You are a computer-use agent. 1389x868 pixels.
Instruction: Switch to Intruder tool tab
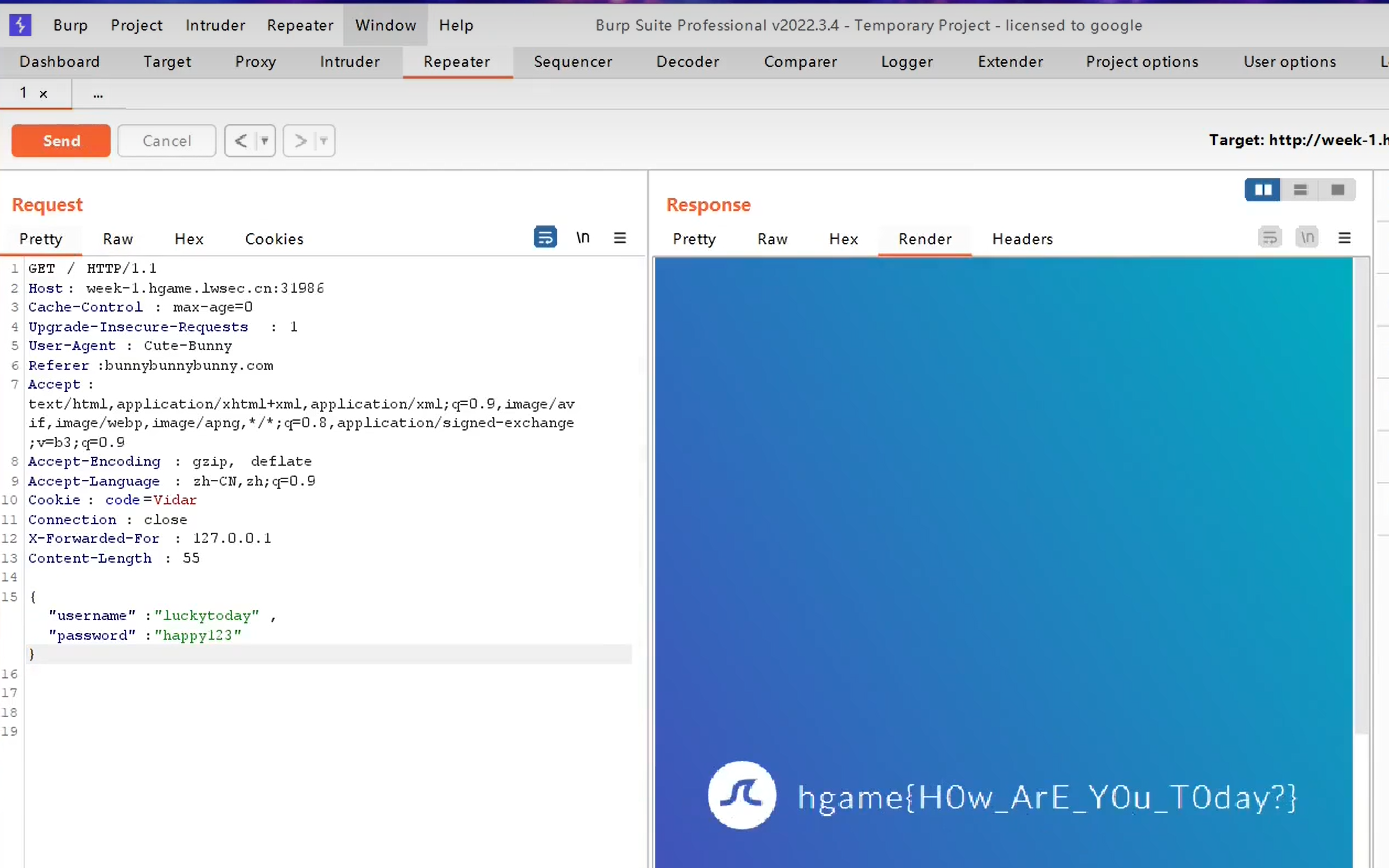click(350, 62)
